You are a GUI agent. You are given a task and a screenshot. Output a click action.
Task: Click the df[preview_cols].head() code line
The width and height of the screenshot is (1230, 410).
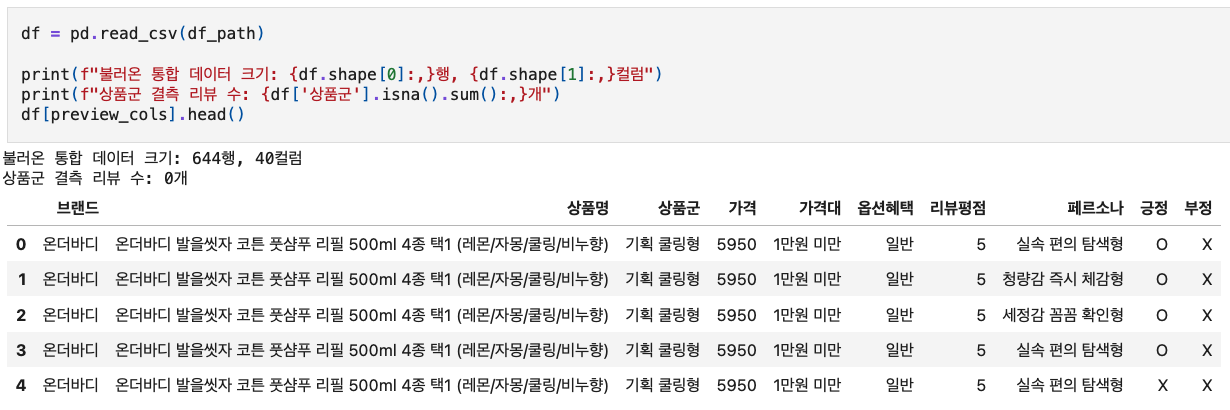coord(133,115)
